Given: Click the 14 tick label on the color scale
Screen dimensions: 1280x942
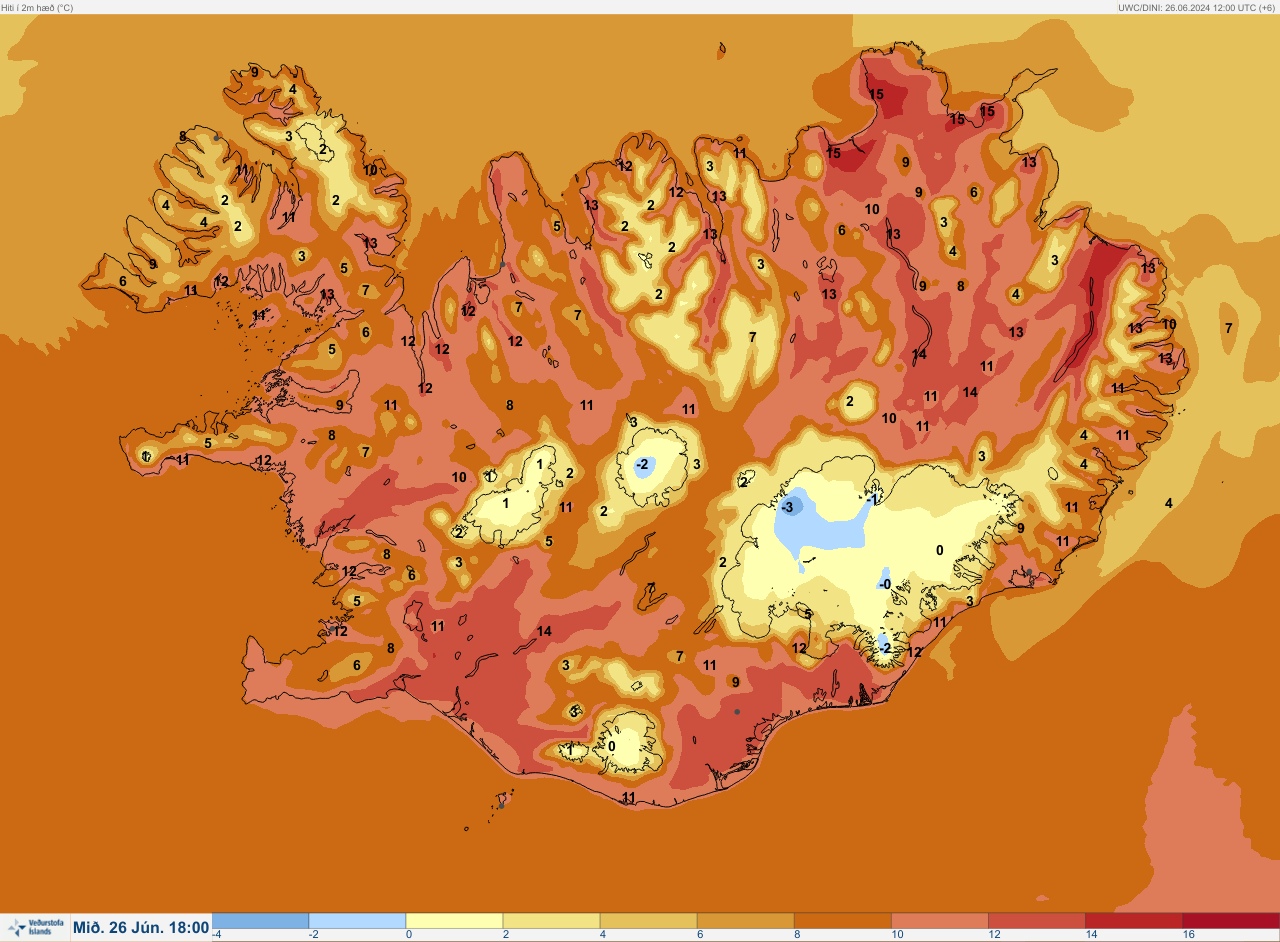Looking at the screenshot, I should point(1091,934).
